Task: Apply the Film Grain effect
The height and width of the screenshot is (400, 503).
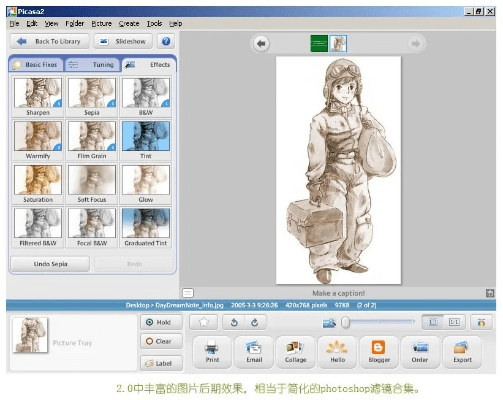Action: pyautogui.click(x=92, y=140)
